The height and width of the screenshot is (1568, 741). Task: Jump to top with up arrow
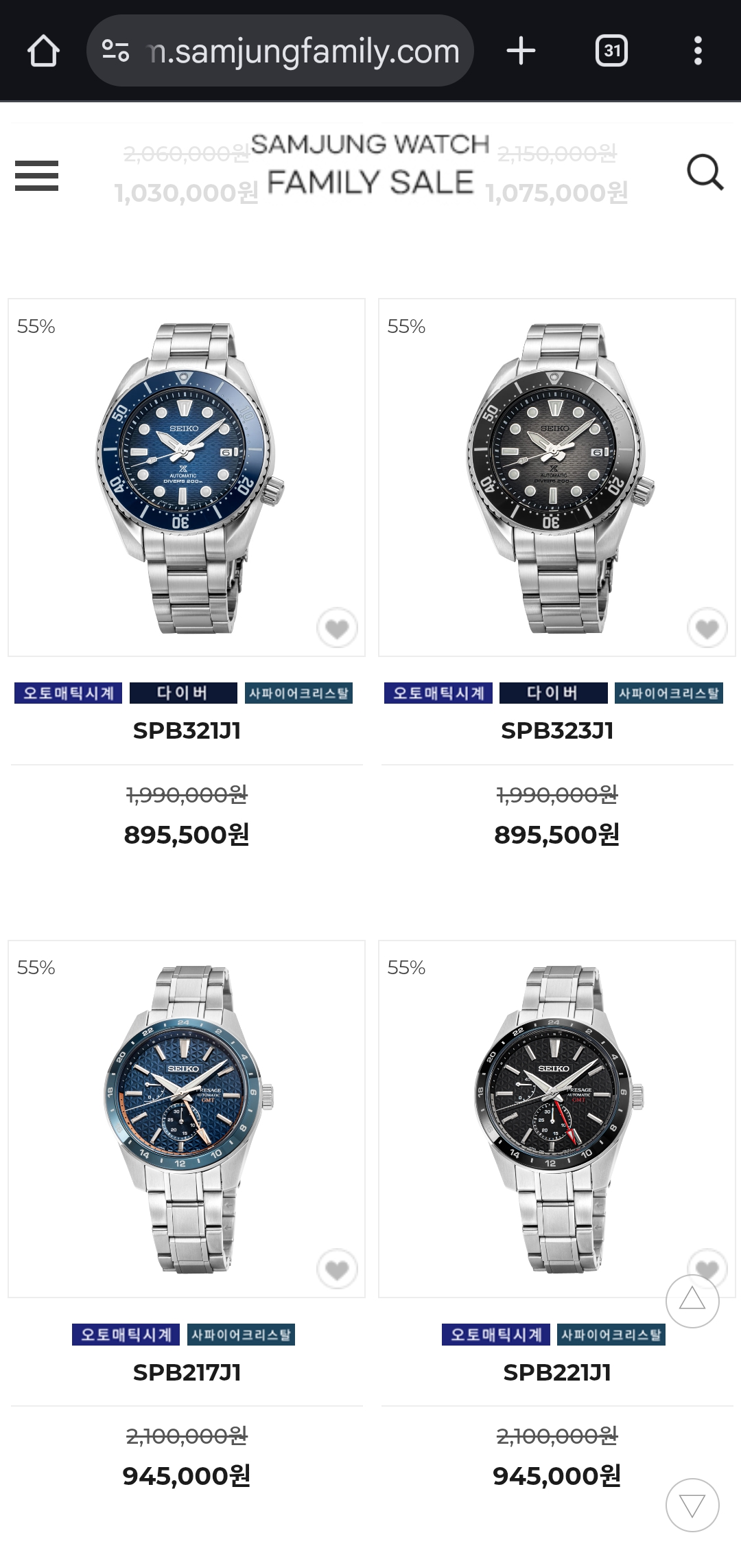[x=692, y=1301]
